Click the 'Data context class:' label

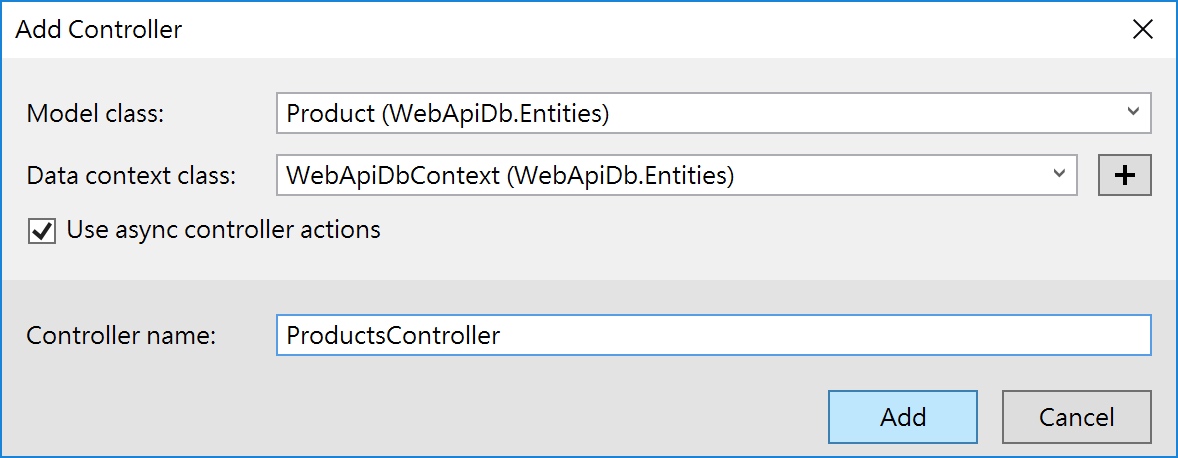pyautogui.click(x=131, y=176)
